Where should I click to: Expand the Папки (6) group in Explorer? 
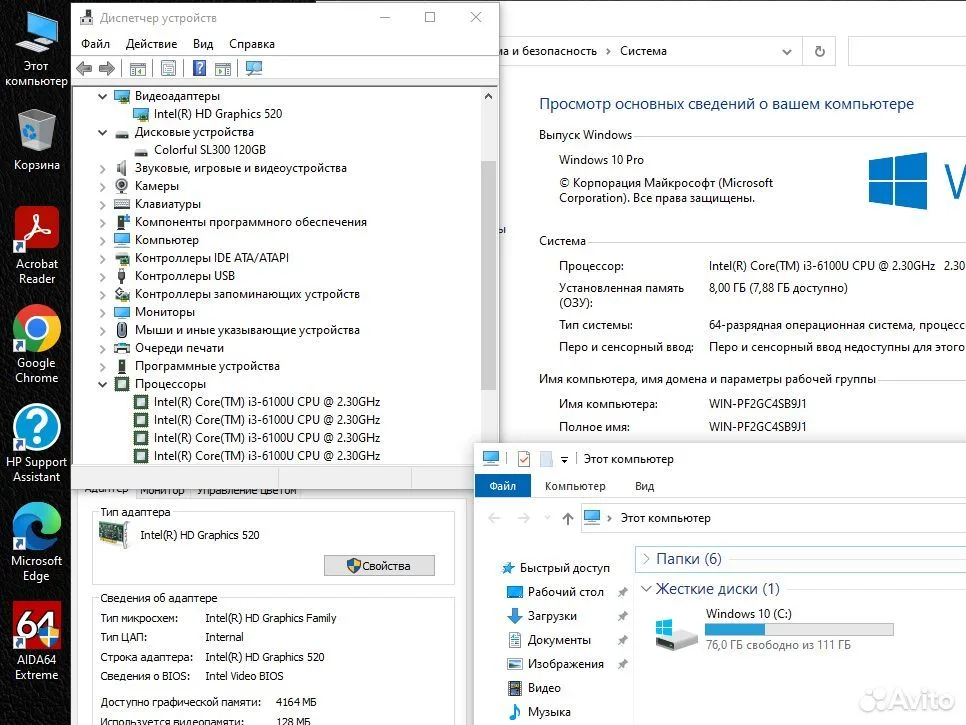point(646,559)
